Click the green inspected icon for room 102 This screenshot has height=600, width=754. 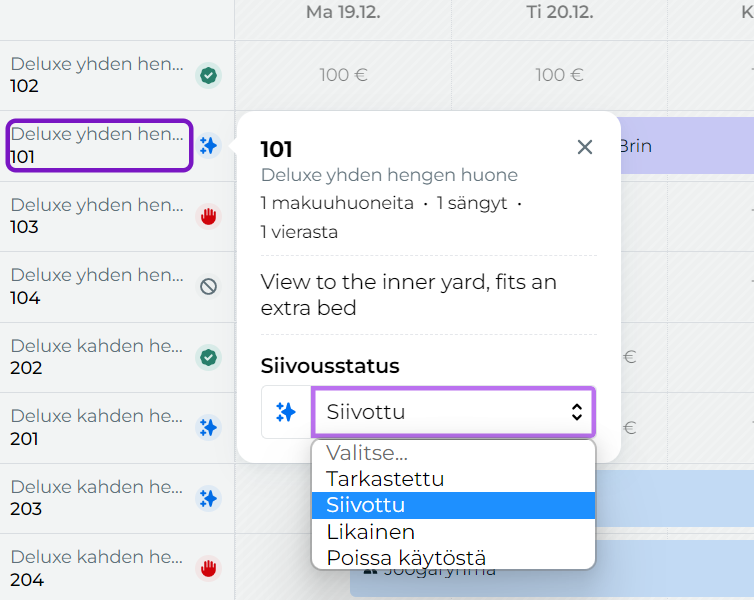[208, 75]
